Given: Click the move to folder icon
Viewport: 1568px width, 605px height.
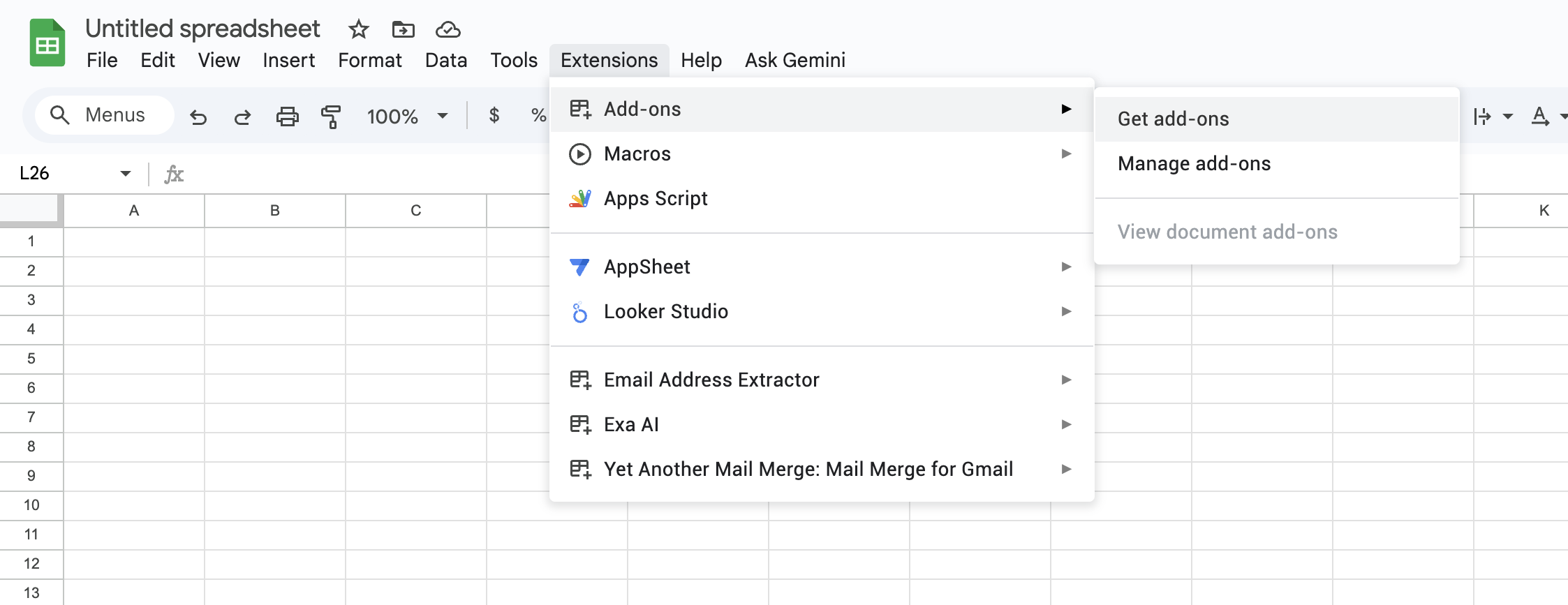Looking at the screenshot, I should pos(403,29).
